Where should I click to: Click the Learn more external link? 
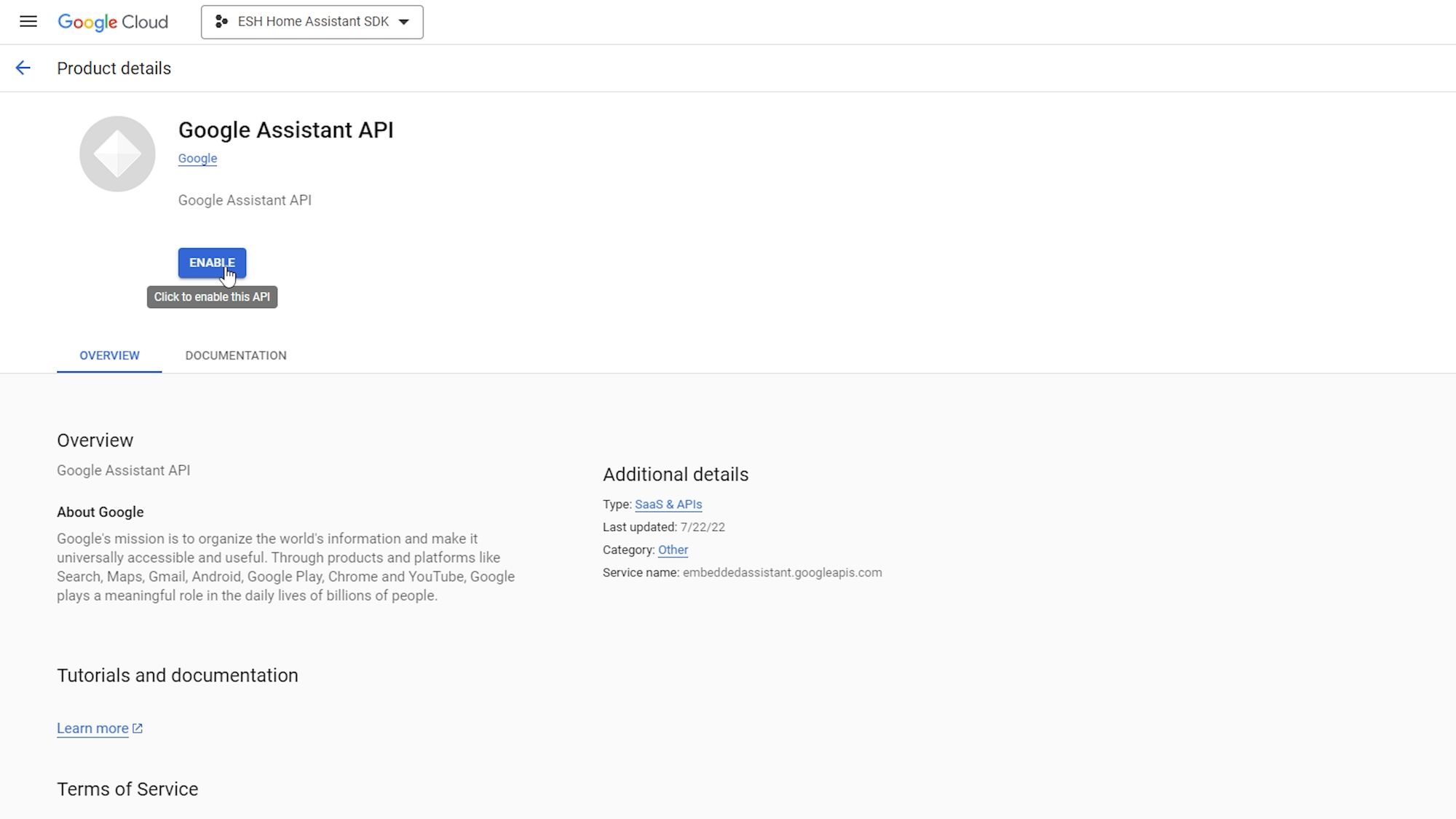(x=99, y=728)
